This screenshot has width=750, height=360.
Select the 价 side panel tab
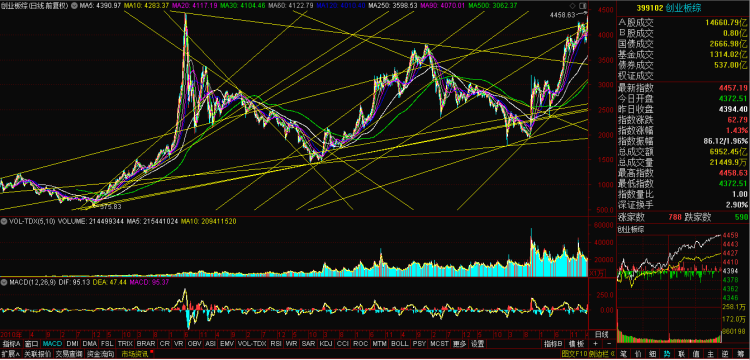638,354
